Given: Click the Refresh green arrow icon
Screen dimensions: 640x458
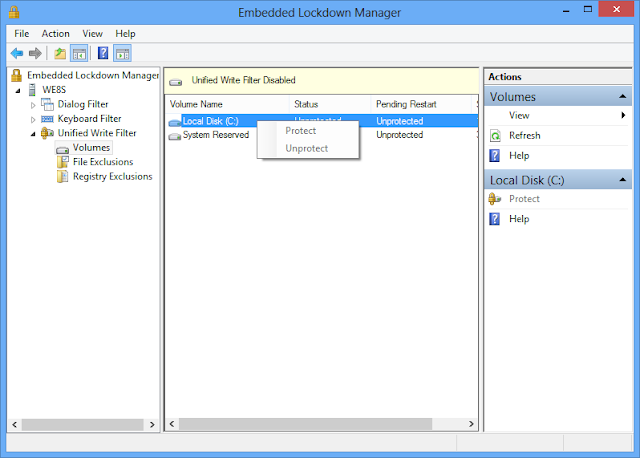Looking at the screenshot, I should click(495, 136).
